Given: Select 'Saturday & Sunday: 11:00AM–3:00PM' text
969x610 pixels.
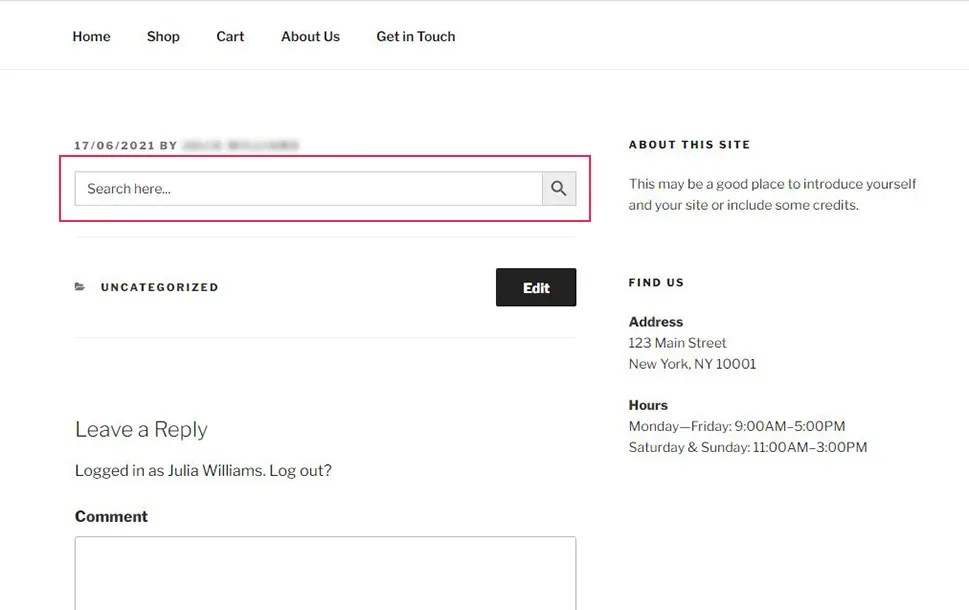Looking at the screenshot, I should tap(748, 447).
